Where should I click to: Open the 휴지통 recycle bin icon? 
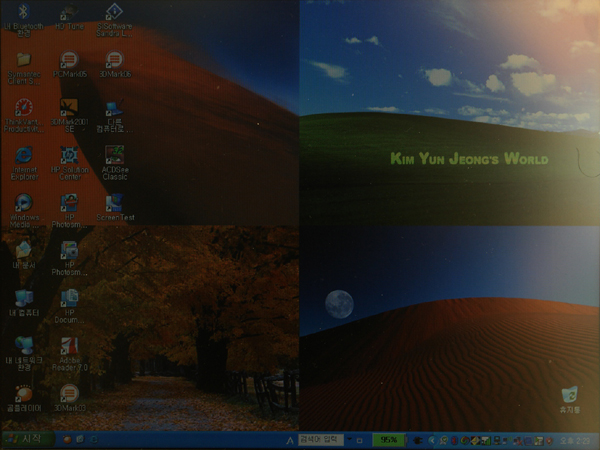coord(570,400)
